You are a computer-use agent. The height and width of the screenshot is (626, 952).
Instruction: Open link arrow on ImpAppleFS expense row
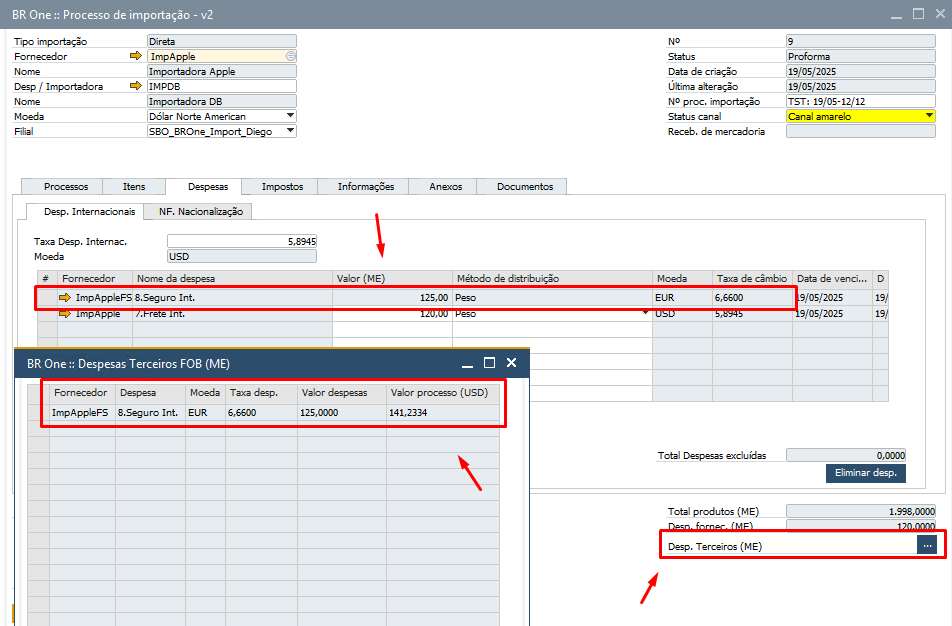pyautogui.click(x=65, y=298)
